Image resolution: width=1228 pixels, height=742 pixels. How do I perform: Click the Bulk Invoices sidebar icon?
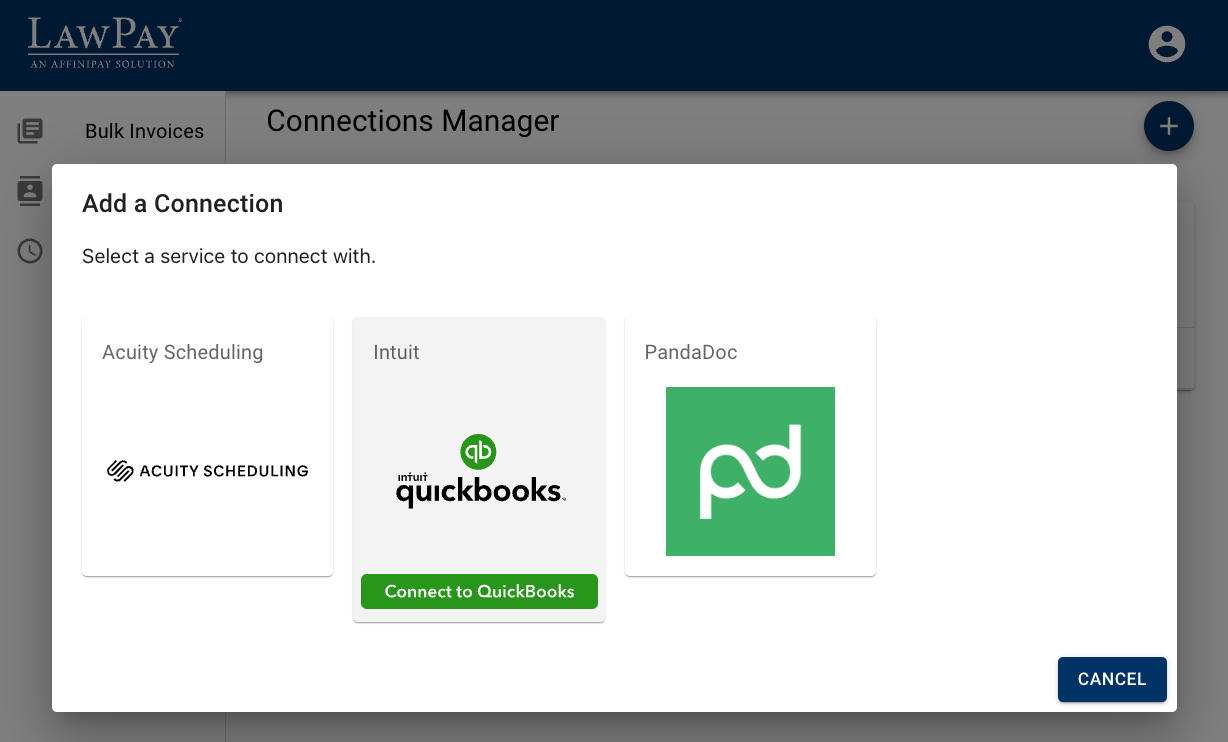30,131
